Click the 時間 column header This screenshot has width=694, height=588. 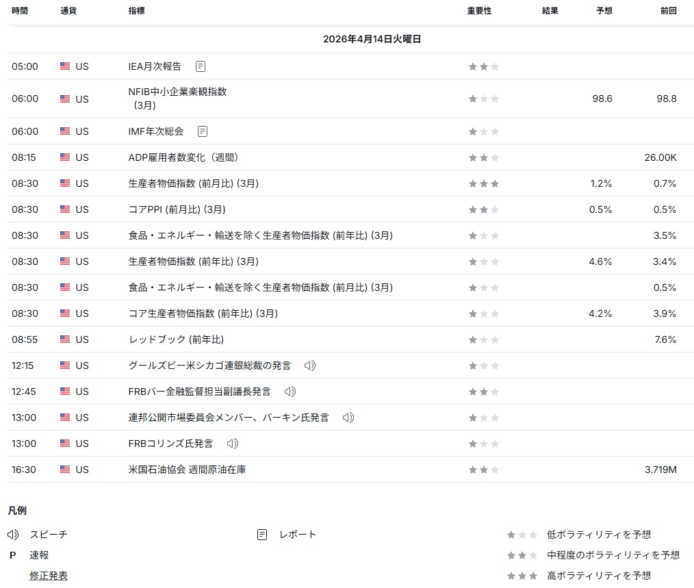click(x=20, y=11)
